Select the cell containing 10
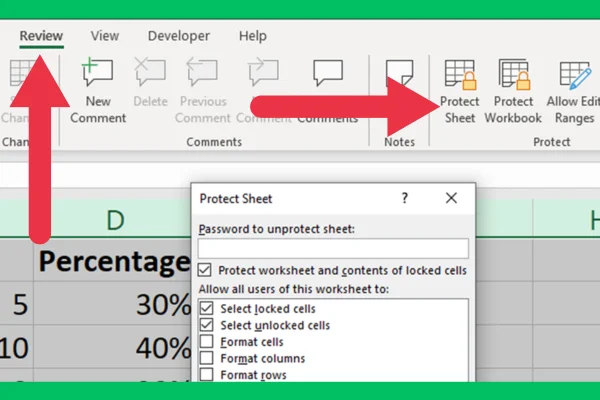Viewport: 600px width, 400px height. pyautogui.click(x=17, y=347)
